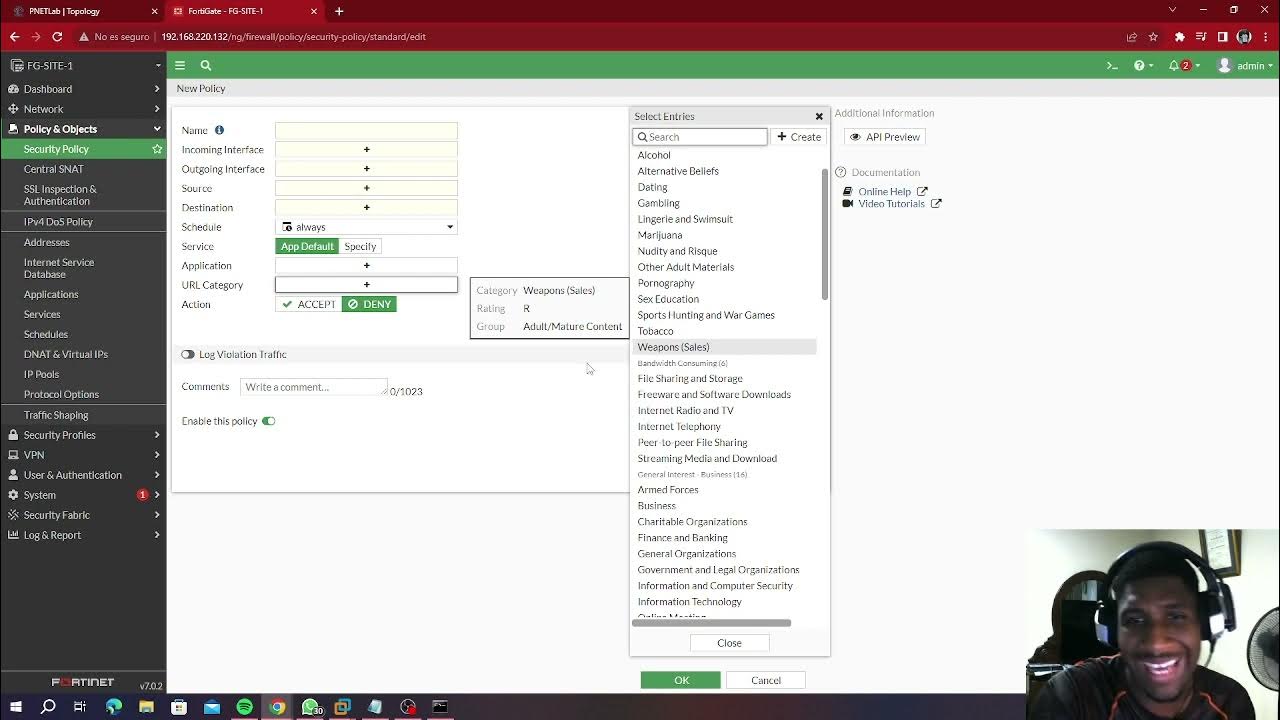Open the Online Help link
This screenshot has width=1280, height=720.
click(x=884, y=191)
